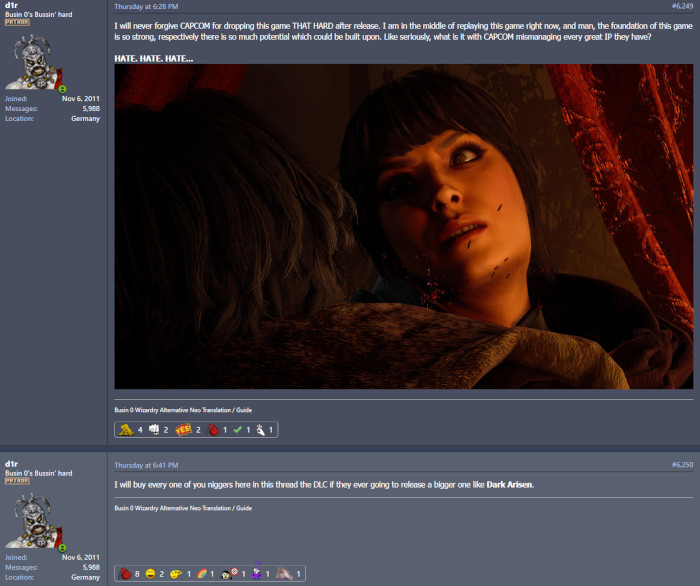Click the green checkmark reaction icon
The height and width of the screenshot is (586, 700).
click(238, 430)
